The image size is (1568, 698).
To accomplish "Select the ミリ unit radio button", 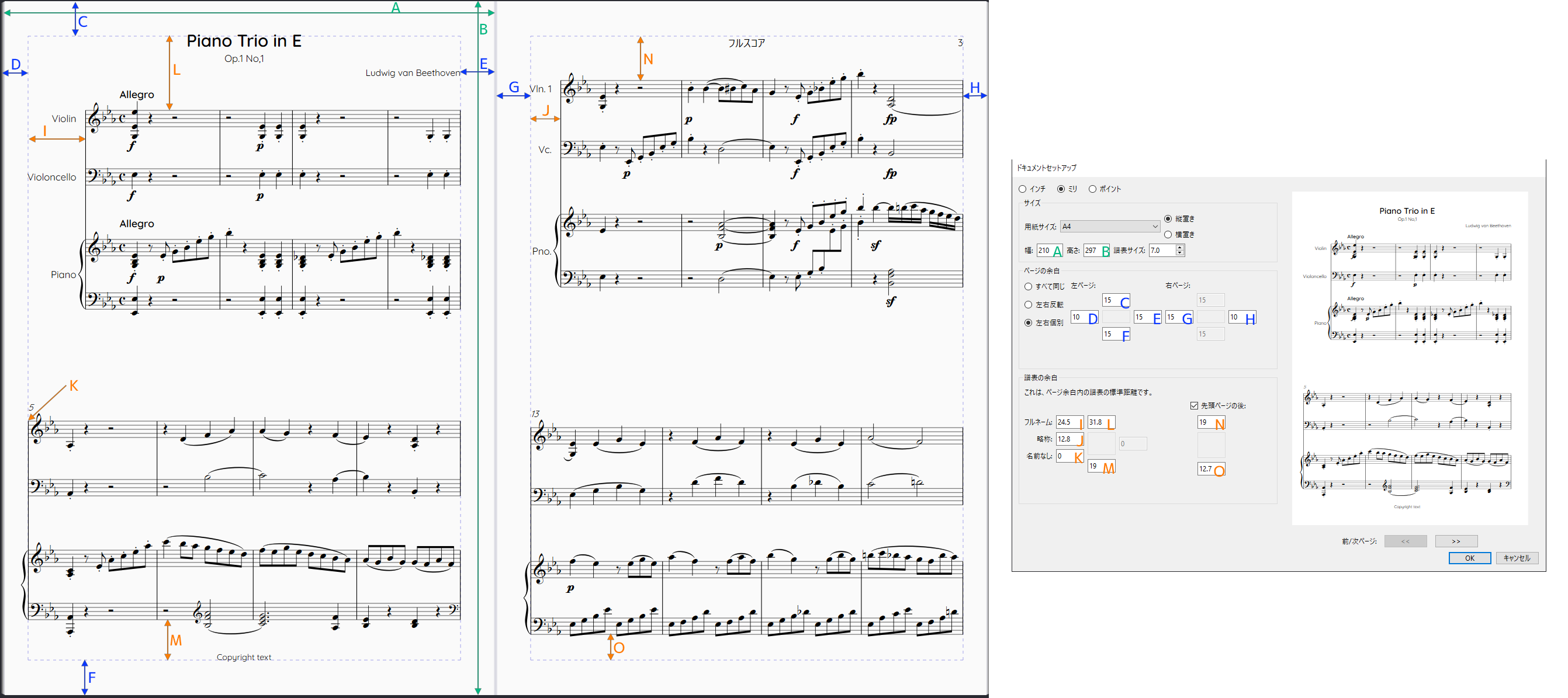I will pyautogui.click(x=1061, y=189).
